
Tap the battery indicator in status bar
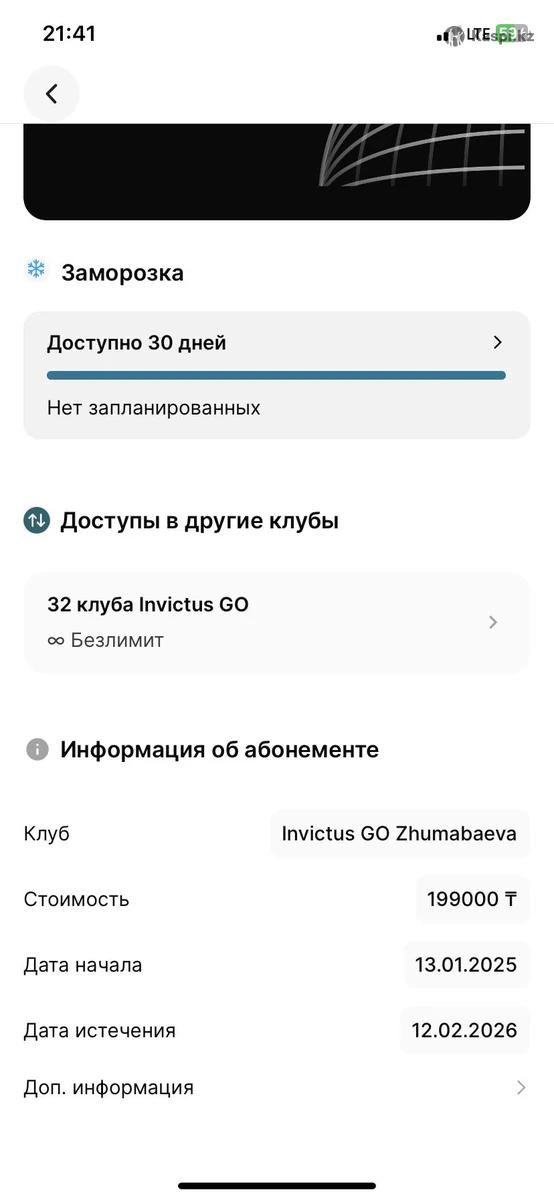511,34
